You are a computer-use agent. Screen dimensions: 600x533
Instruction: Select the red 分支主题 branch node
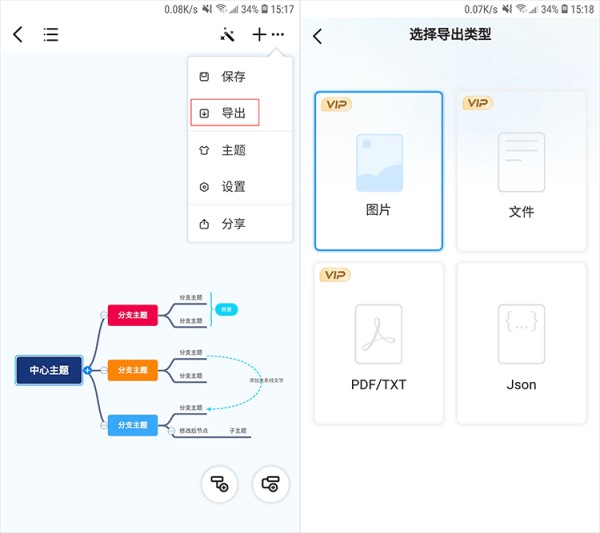132,315
